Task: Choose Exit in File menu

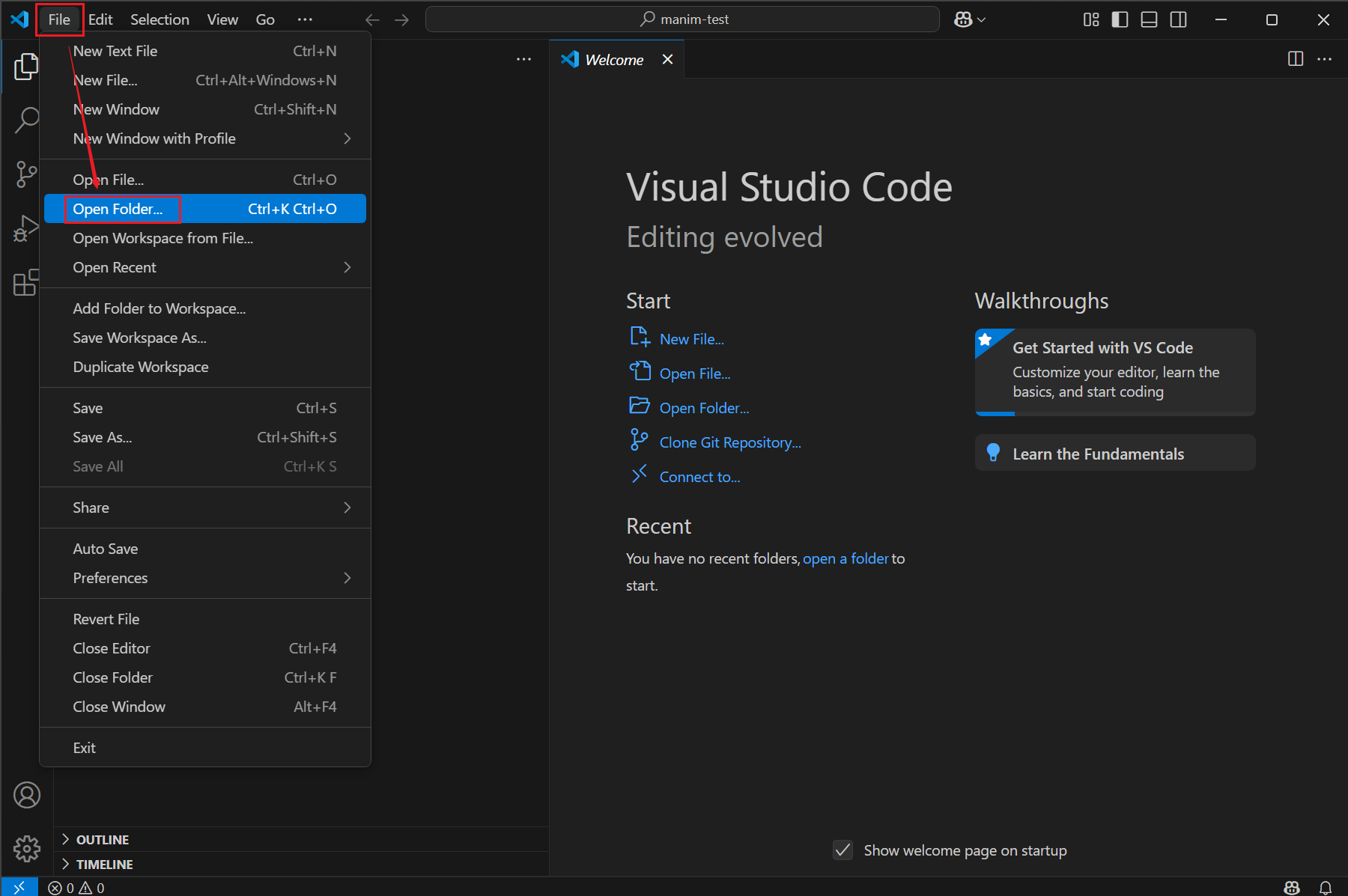Action: coord(204,748)
